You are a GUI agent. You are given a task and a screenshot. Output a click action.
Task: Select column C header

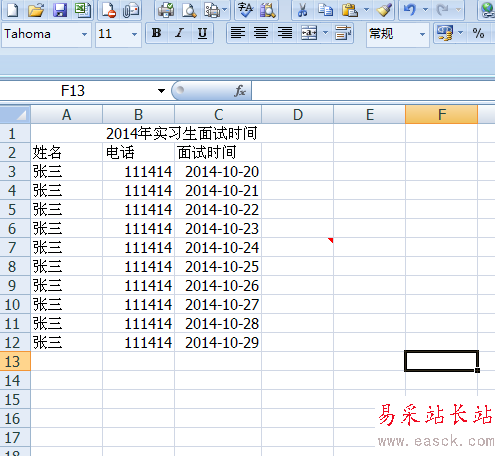click(x=218, y=115)
